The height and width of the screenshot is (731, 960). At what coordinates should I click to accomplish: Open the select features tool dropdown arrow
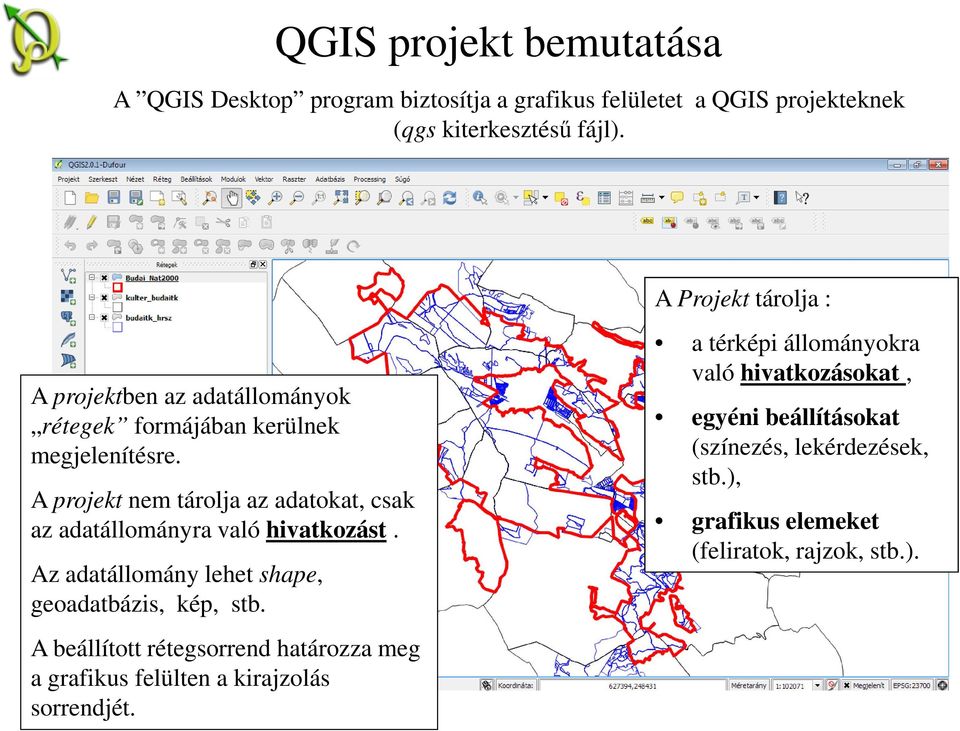[545, 198]
